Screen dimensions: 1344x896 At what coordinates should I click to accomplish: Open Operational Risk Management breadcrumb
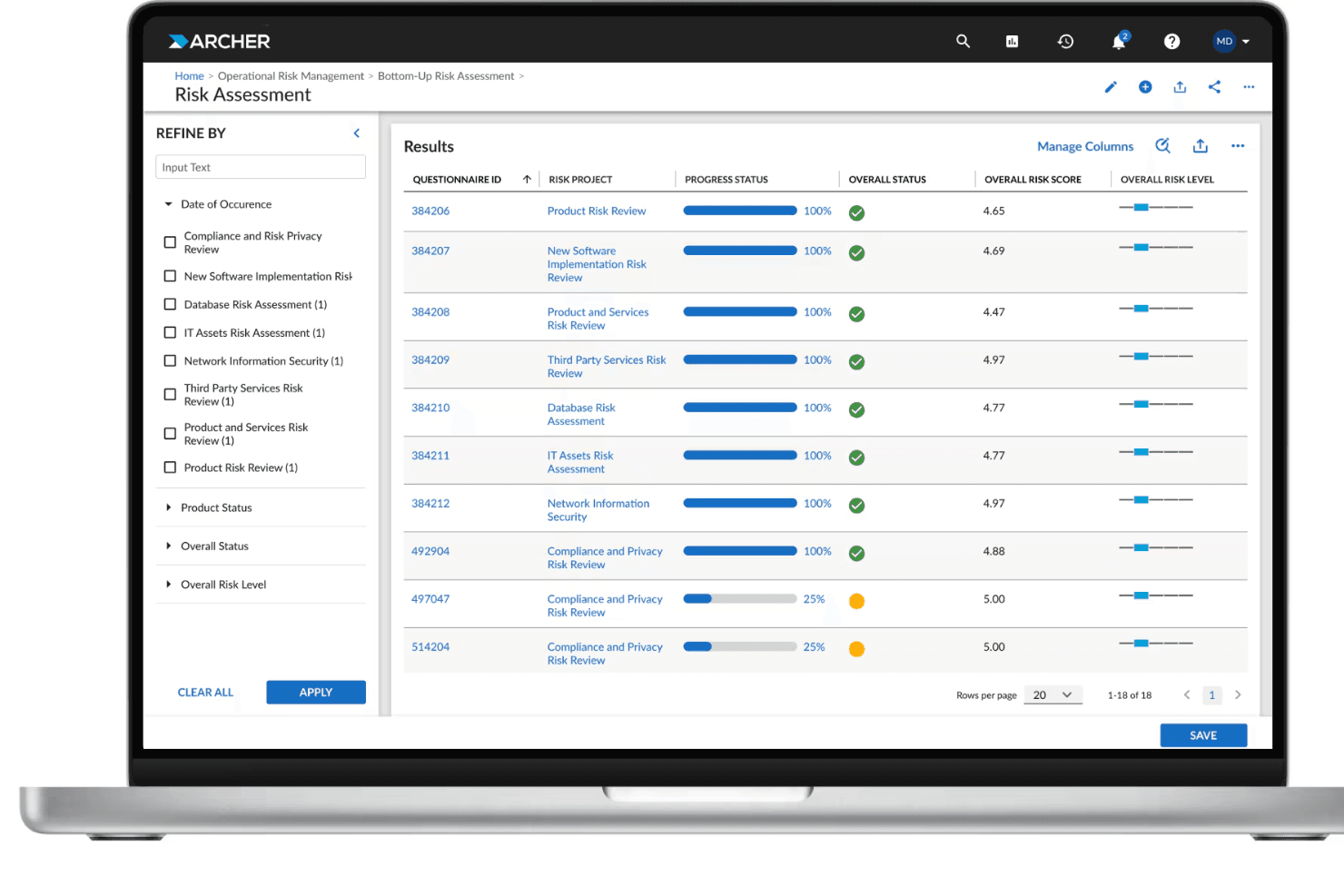291,76
